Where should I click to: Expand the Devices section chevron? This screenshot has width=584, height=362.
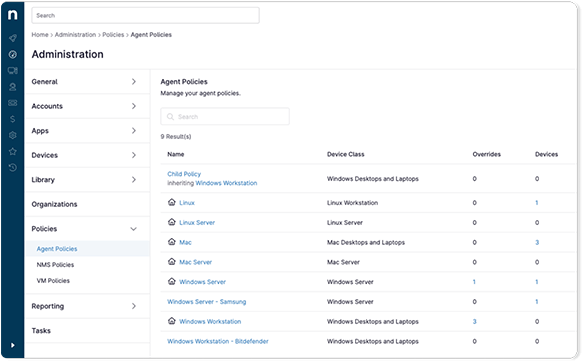click(x=134, y=155)
